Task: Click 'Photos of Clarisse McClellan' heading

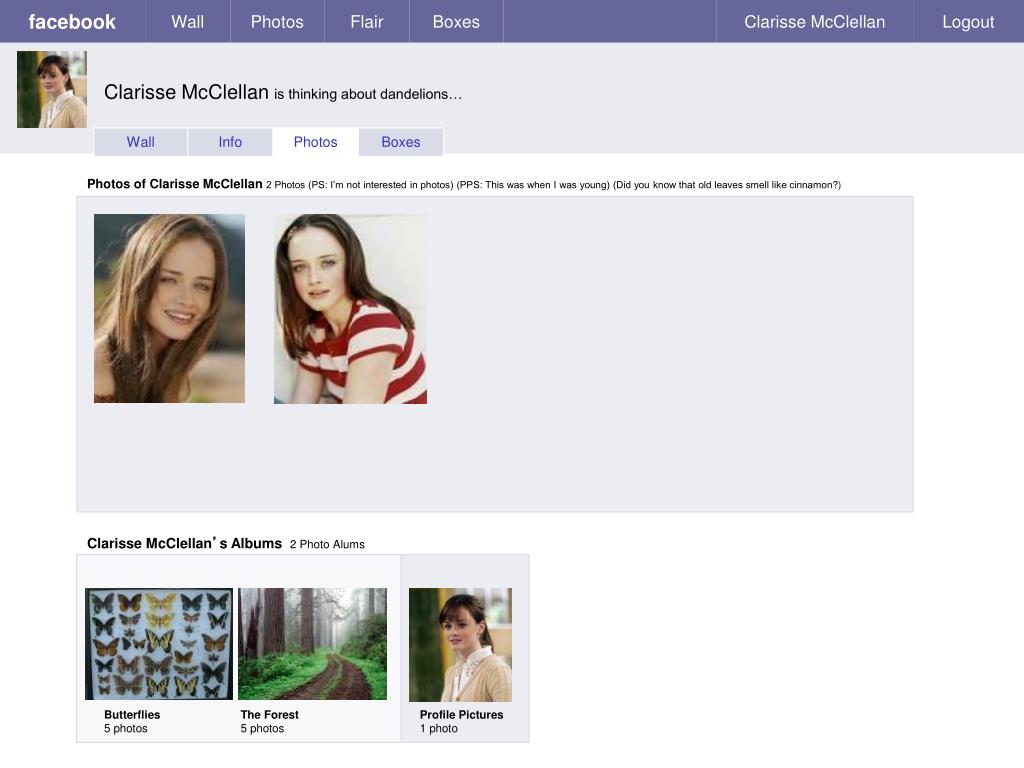Action: (174, 184)
